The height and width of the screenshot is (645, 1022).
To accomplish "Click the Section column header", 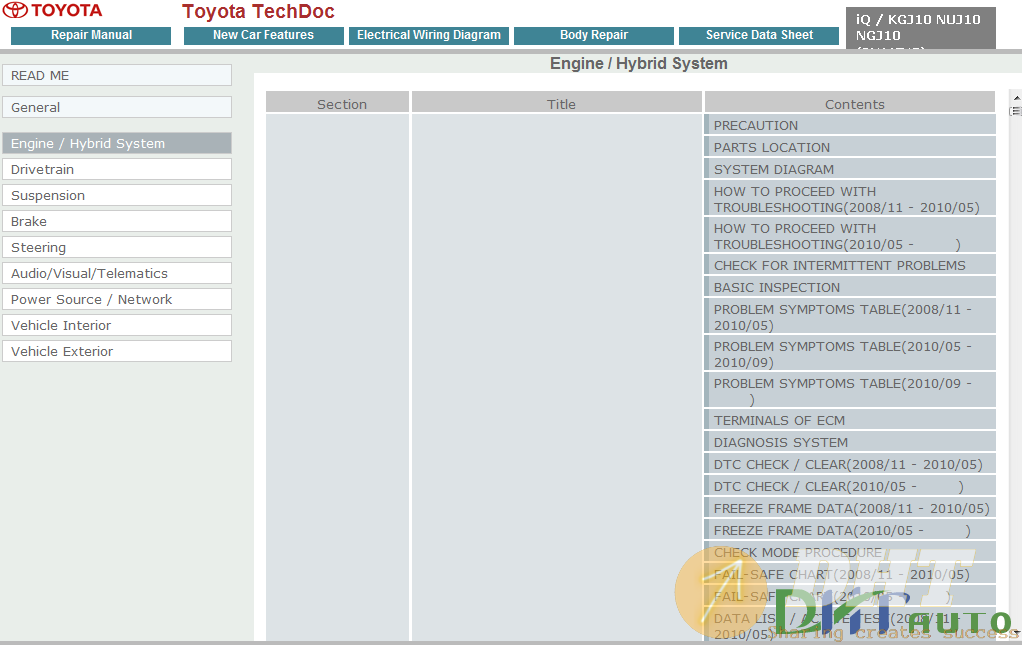I will point(338,103).
